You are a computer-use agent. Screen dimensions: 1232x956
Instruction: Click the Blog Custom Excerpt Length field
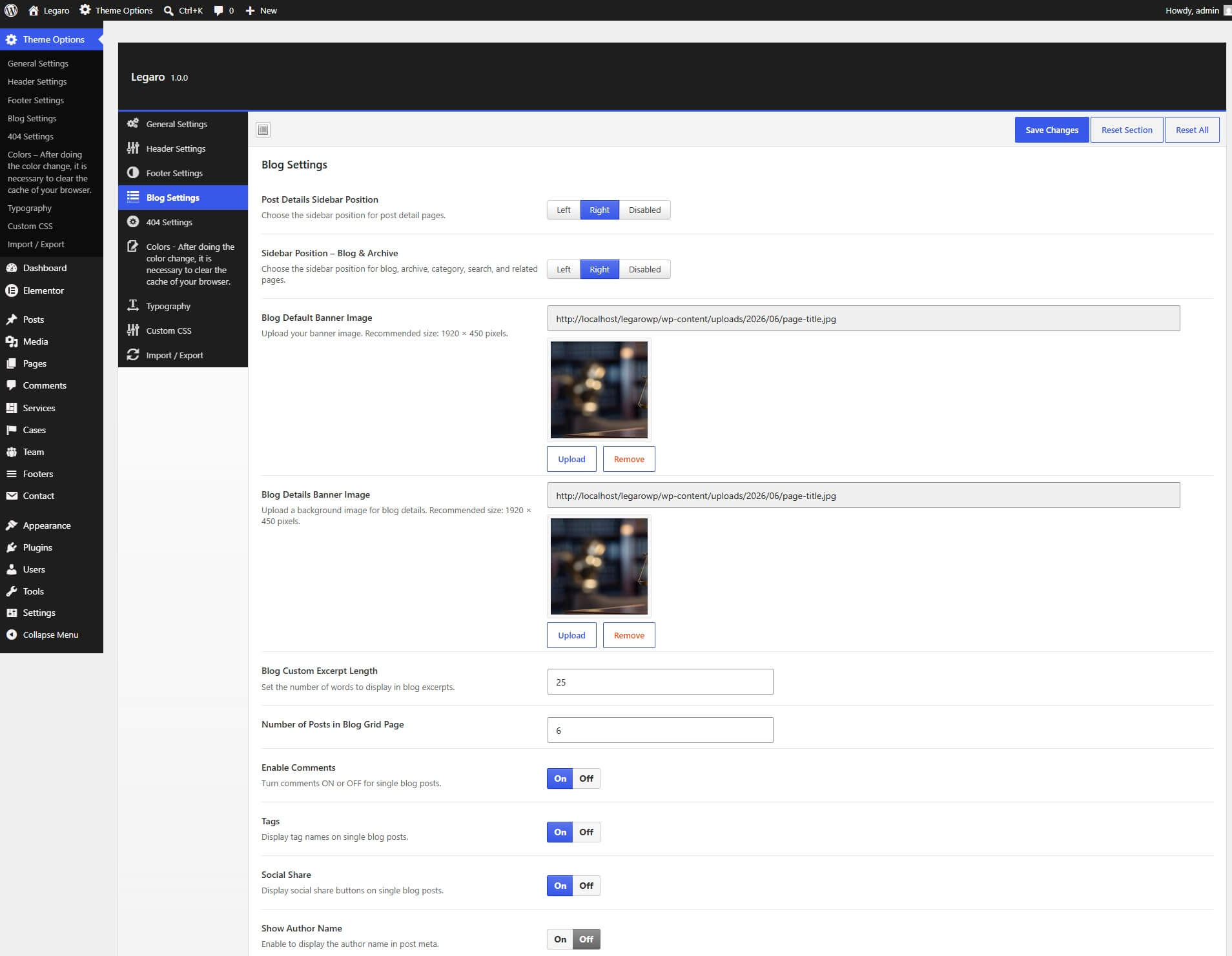click(x=660, y=682)
